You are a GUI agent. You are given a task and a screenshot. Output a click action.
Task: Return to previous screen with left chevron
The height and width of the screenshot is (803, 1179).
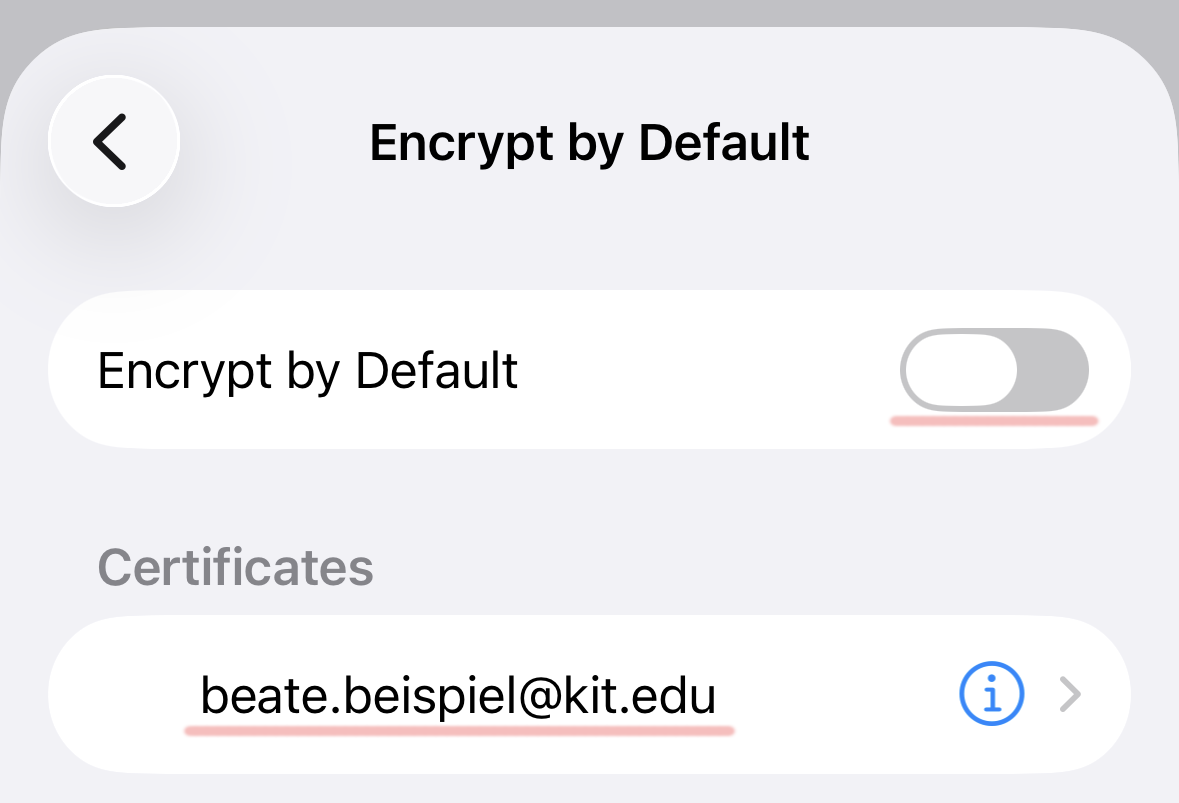coord(112,142)
